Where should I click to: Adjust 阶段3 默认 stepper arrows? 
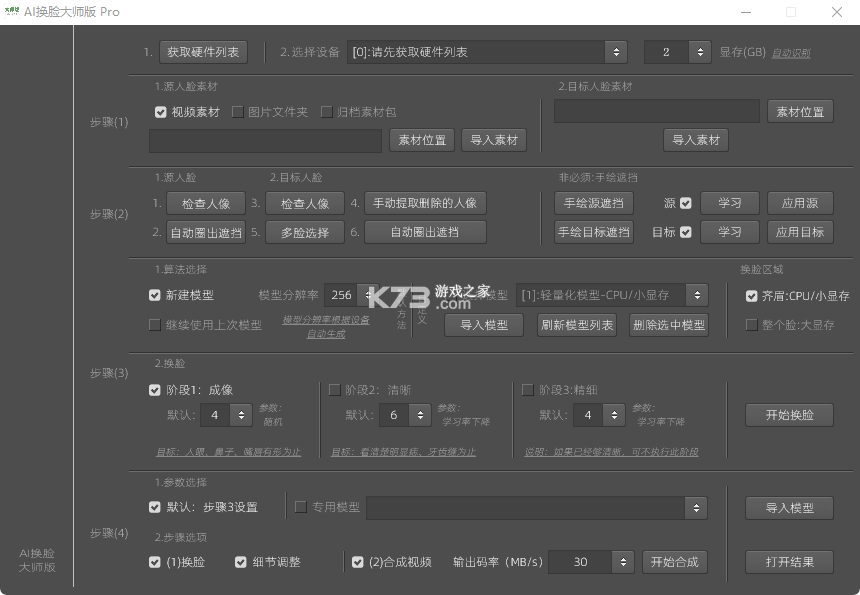pos(614,415)
